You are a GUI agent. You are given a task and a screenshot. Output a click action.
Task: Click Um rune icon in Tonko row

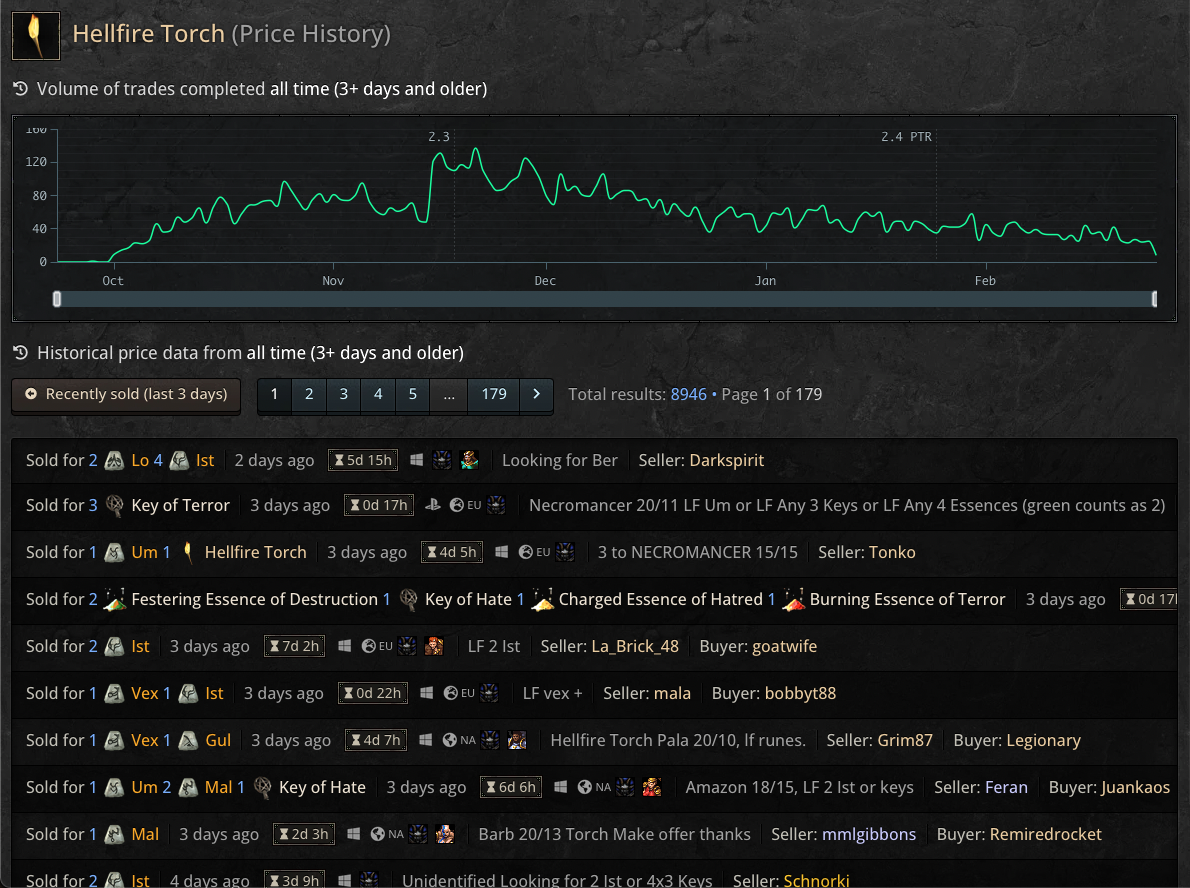115,553
